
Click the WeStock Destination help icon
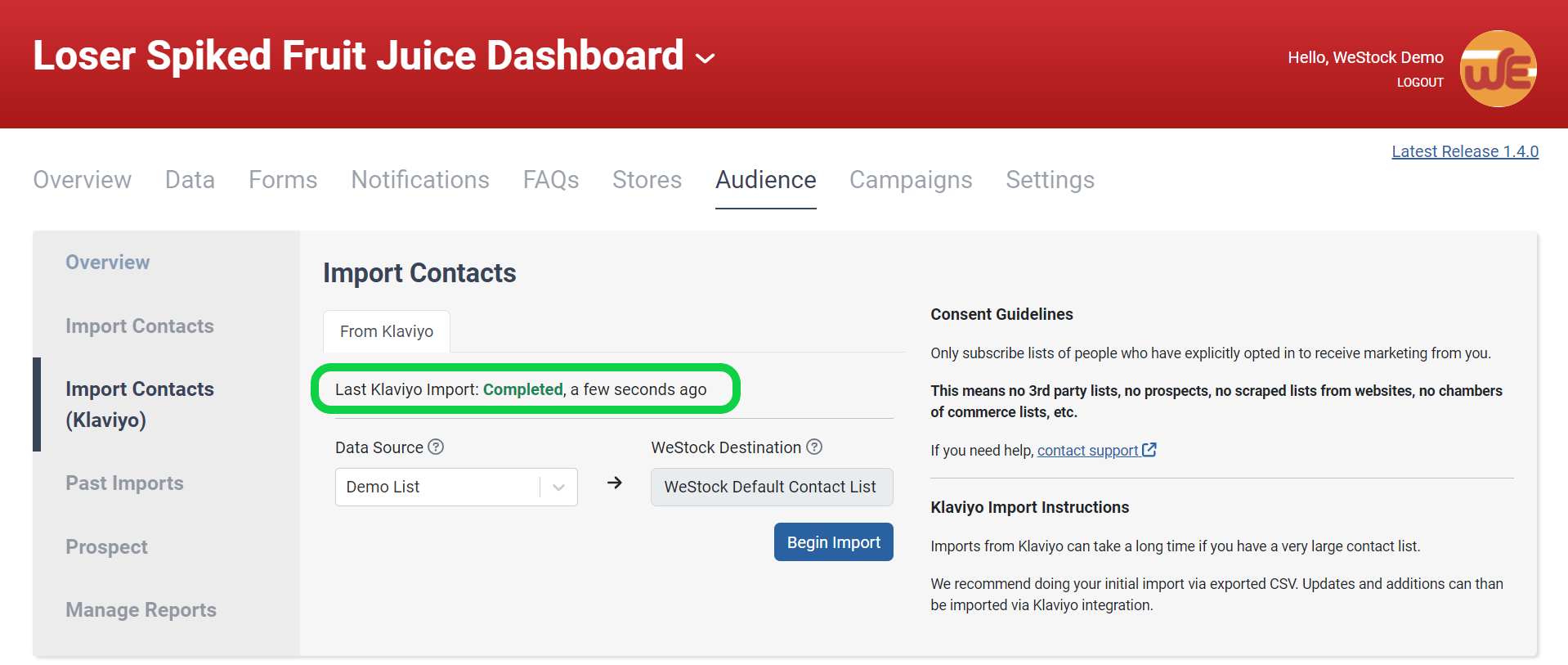click(814, 447)
